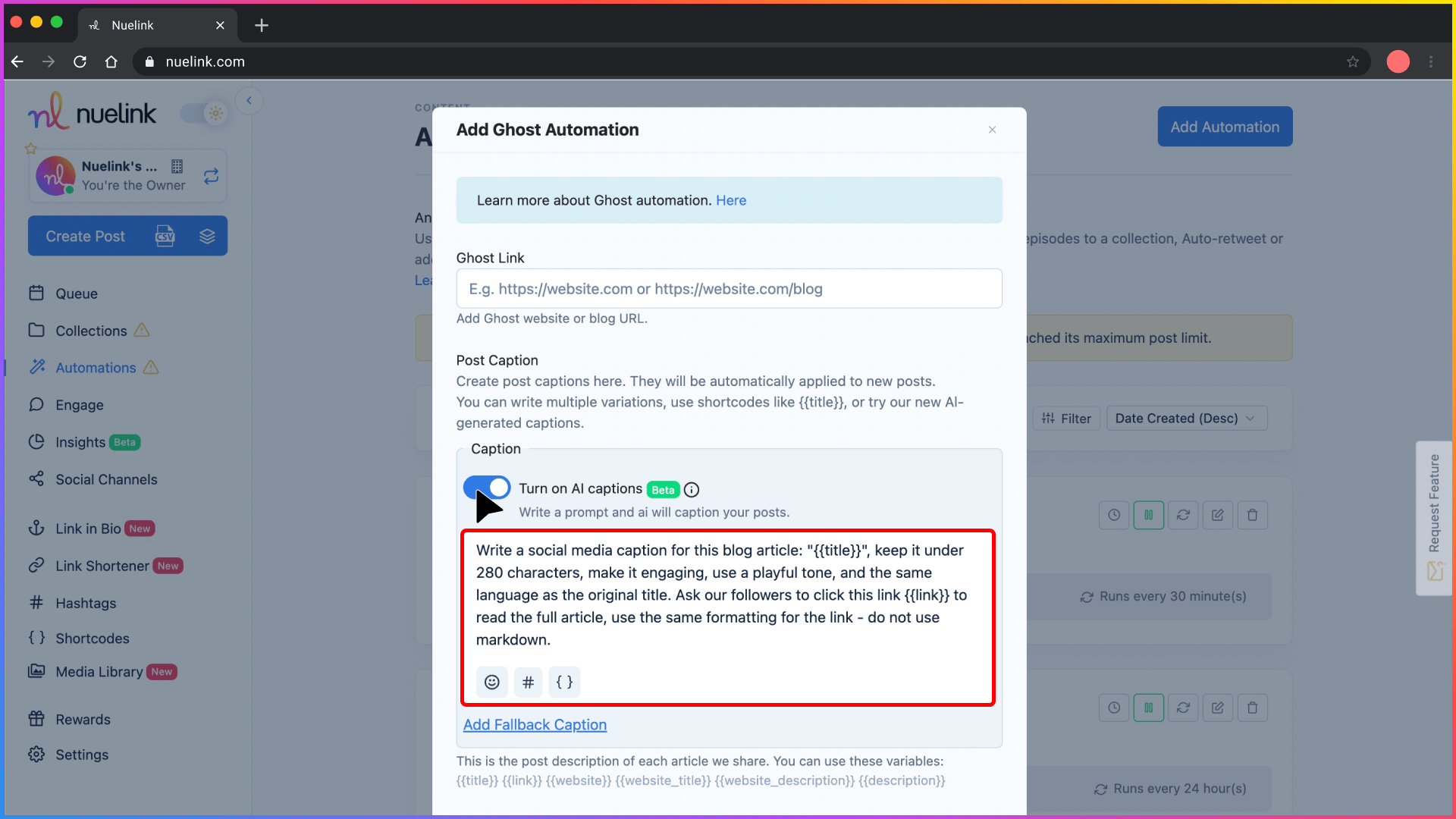
Task: Open browser menu three dots
Action: tap(1431, 61)
